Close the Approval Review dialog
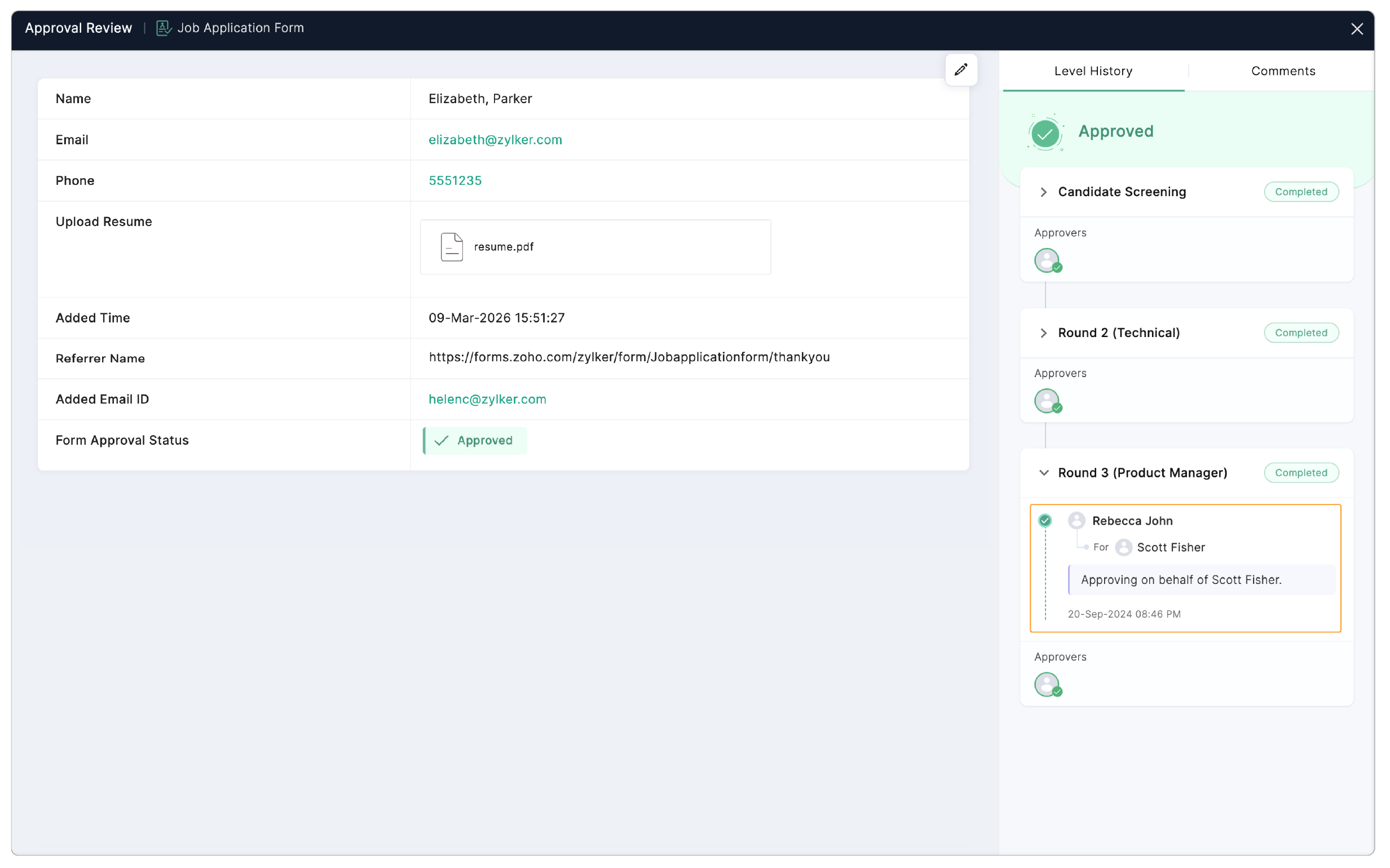 [x=1357, y=29]
